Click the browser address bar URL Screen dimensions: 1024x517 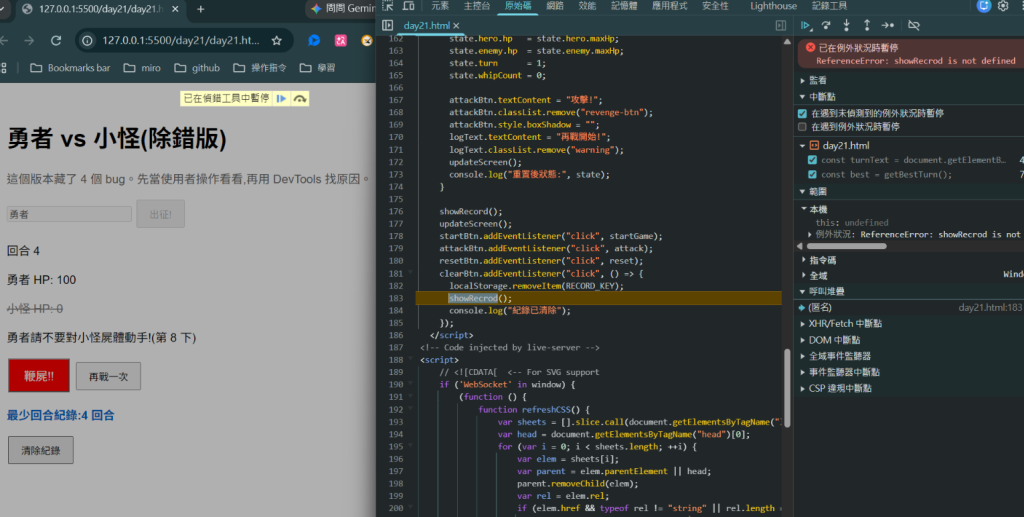(181, 40)
